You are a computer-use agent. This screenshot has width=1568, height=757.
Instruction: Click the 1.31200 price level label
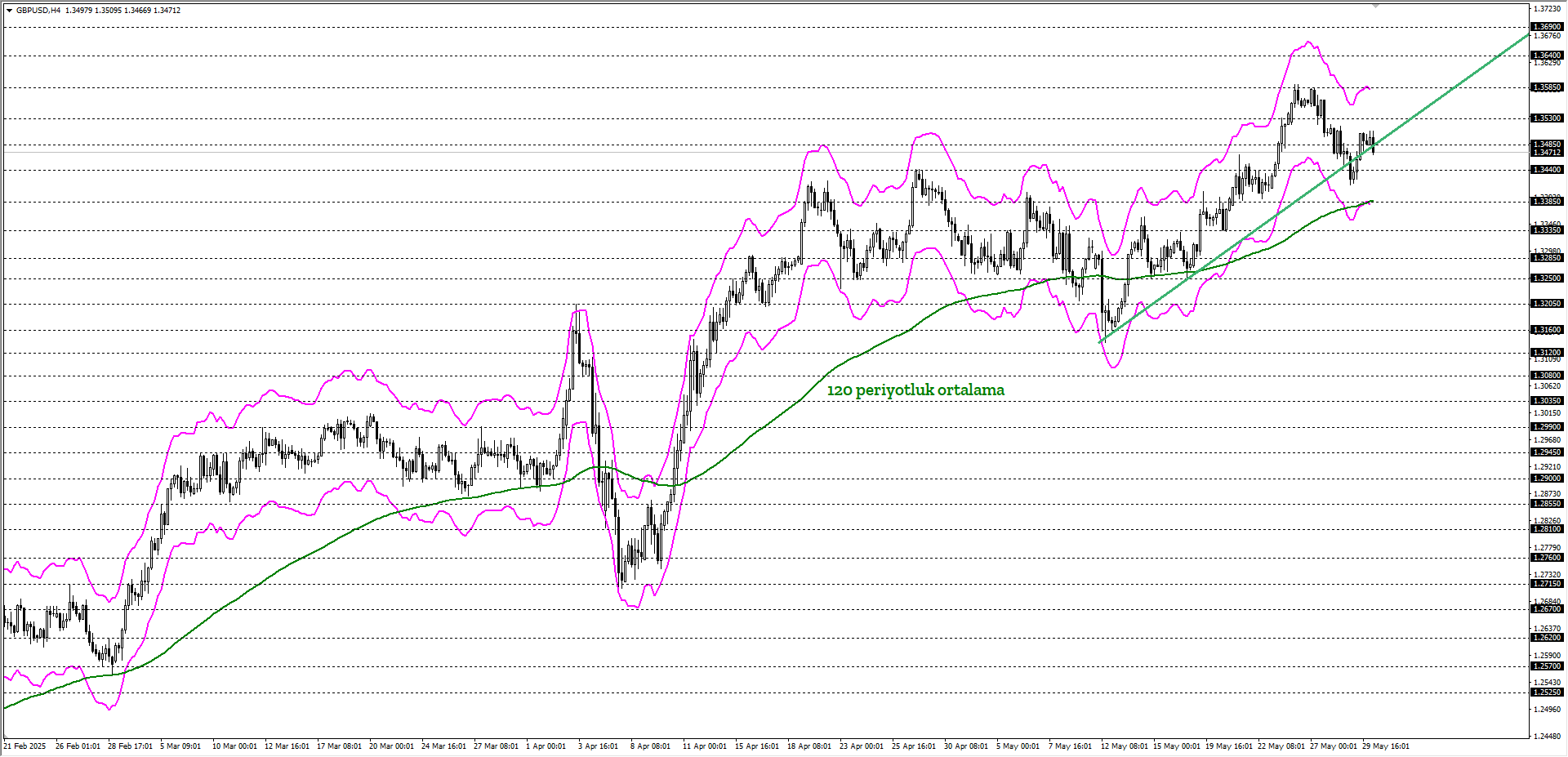pos(1547,353)
